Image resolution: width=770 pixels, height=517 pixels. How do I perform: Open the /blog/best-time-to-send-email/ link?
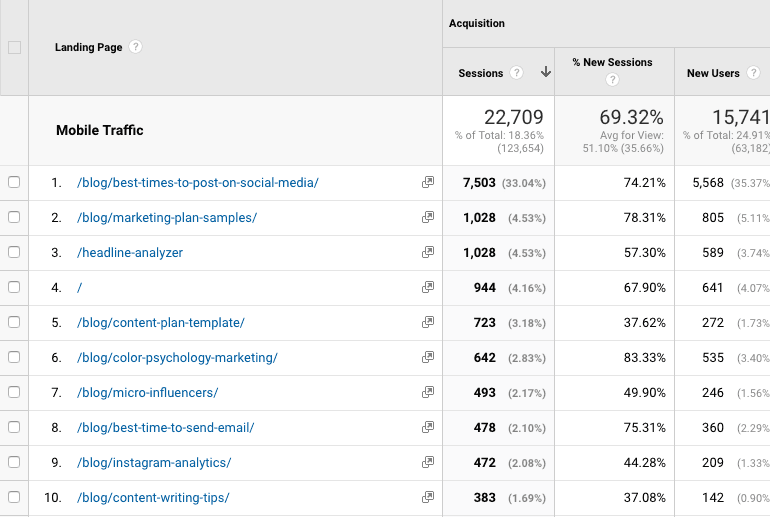tap(165, 428)
